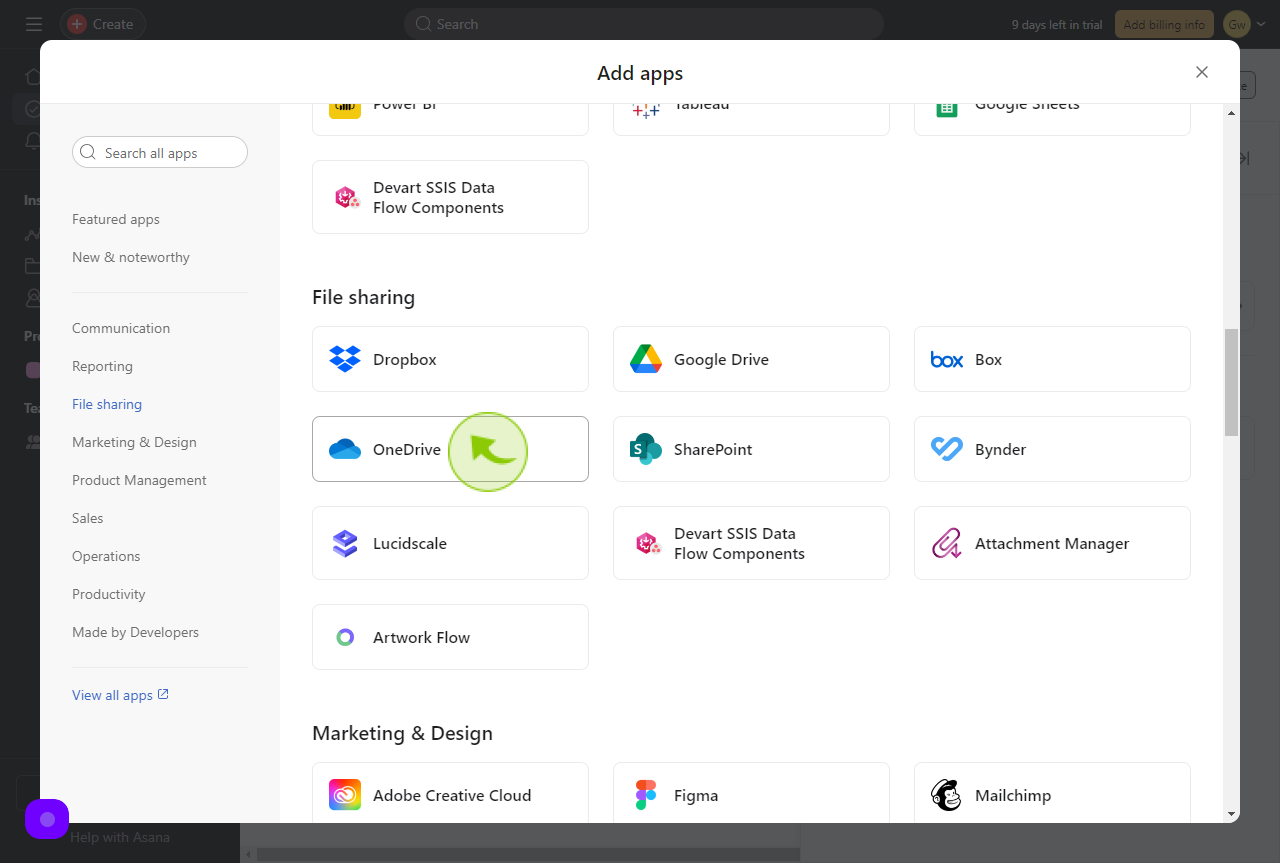Select the Communication category

coord(121,328)
